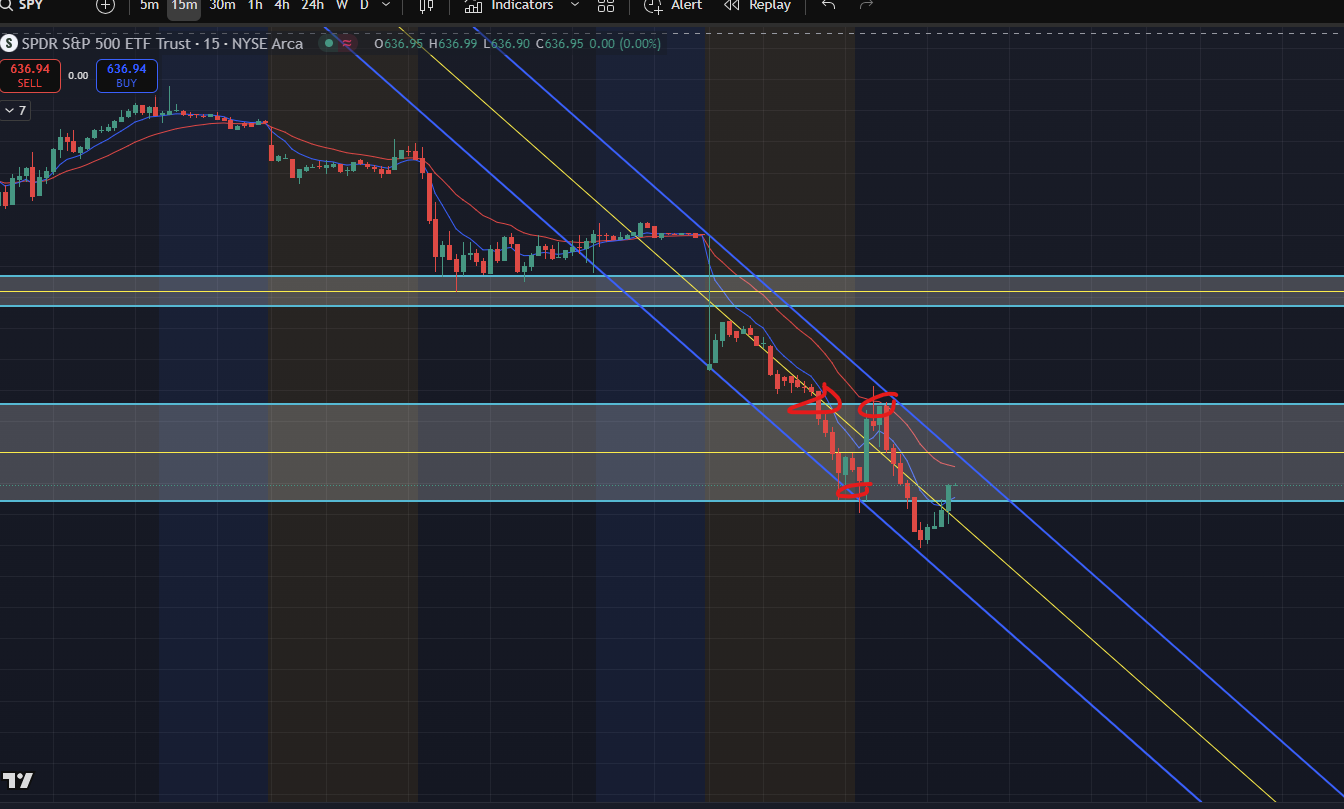The width and height of the screenshot is (1344, 809).
Task: Click the redo arrow
Action: (x=866, y=5)
